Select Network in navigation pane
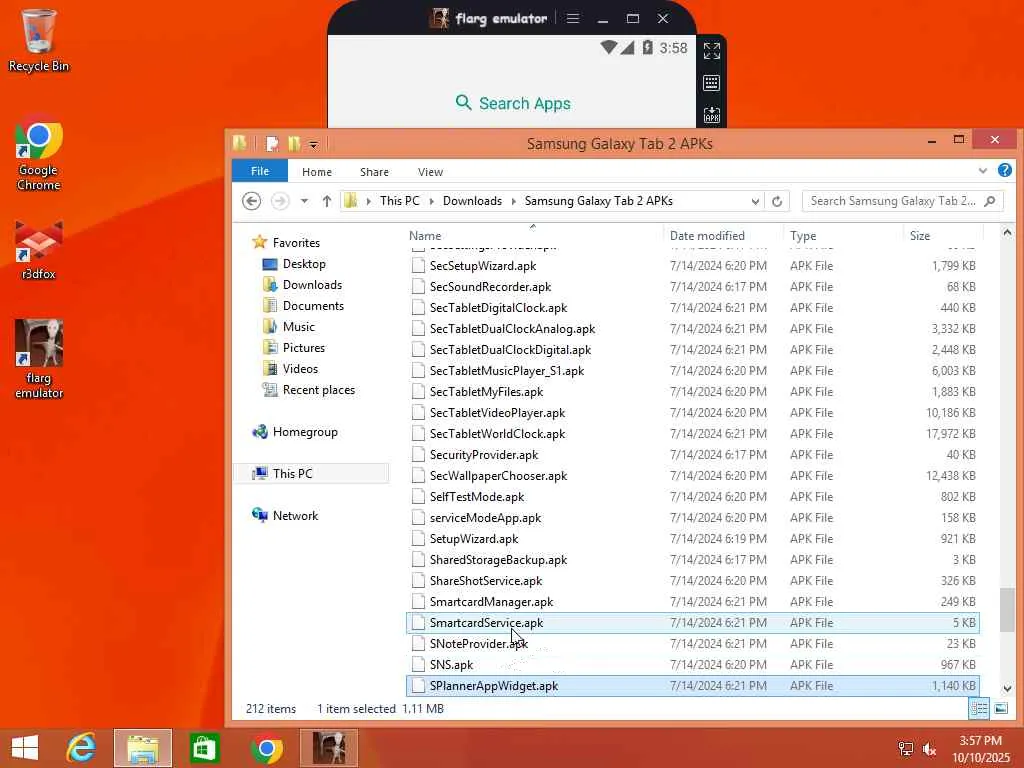Viewport: 1024px width, 768px height. pos(295,515)
